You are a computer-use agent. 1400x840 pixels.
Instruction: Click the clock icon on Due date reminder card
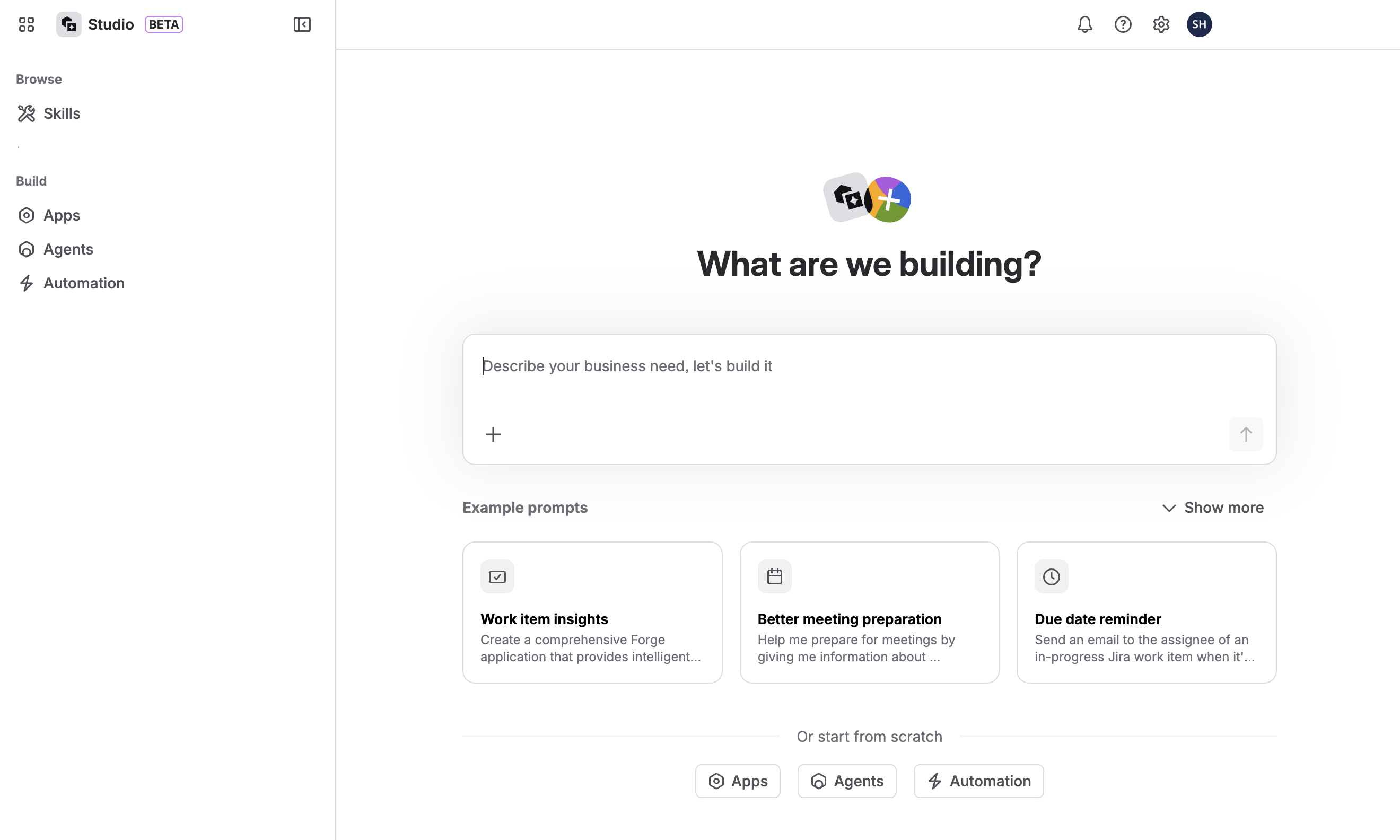pyautogui.click(x=1051, y=576)
